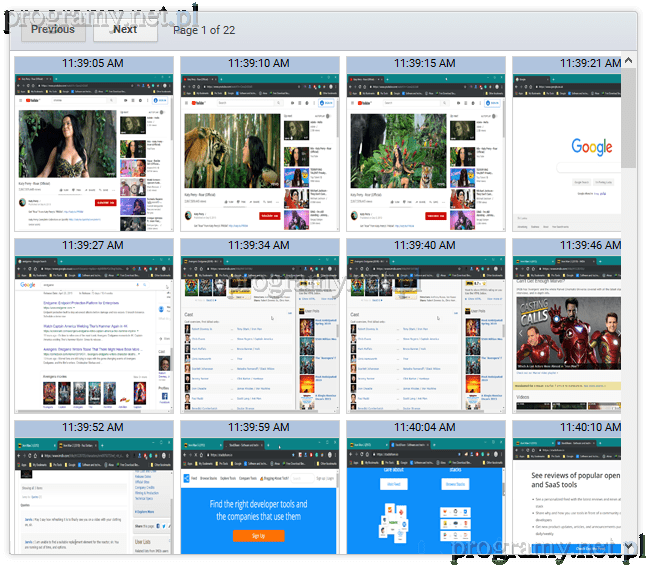The image size is (647, 565).
Task: Click the 11:39:59 AM timestamp header
Action: click(259, 428)
